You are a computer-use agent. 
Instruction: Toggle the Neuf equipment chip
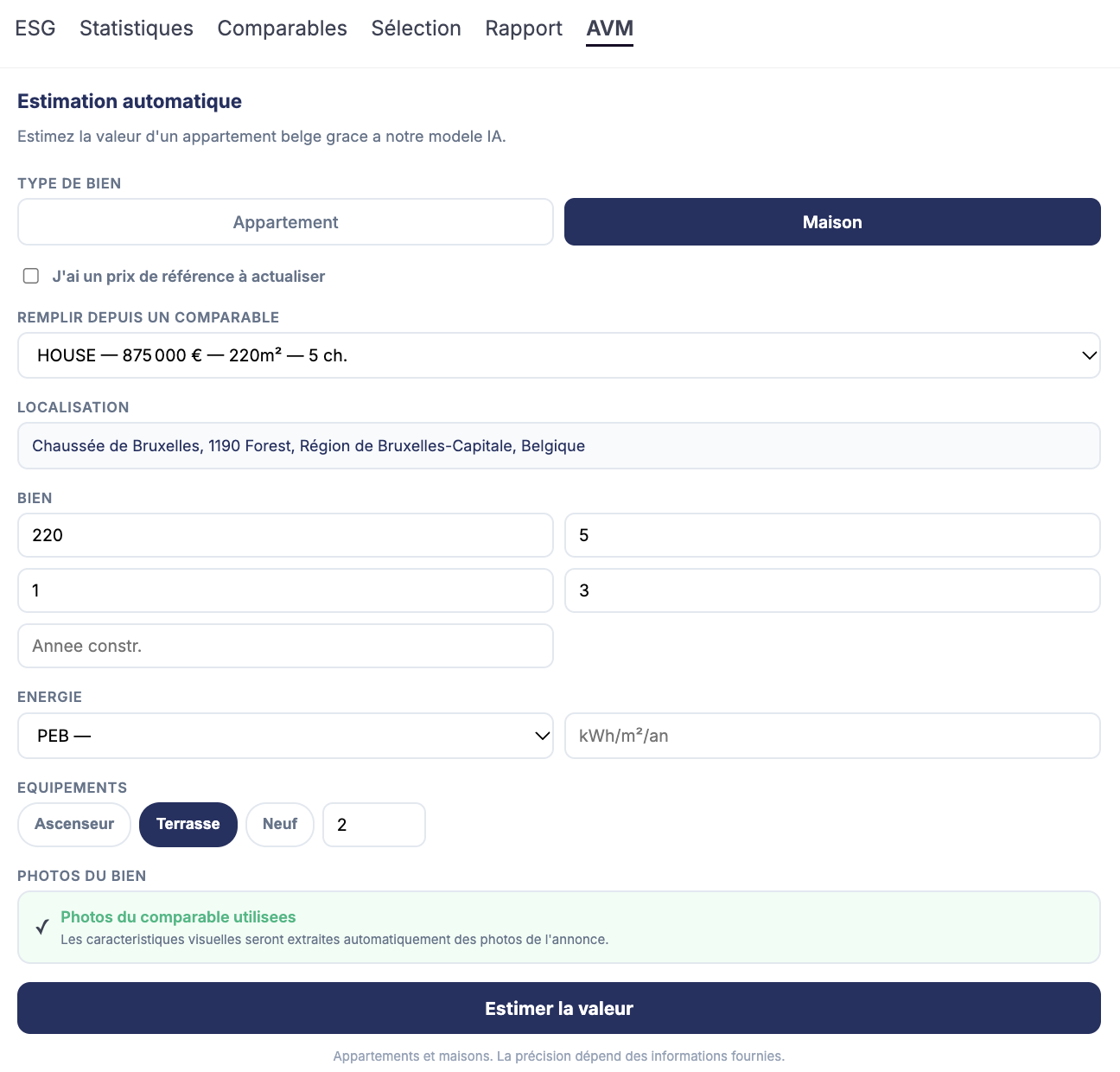(x=280, y=825)
